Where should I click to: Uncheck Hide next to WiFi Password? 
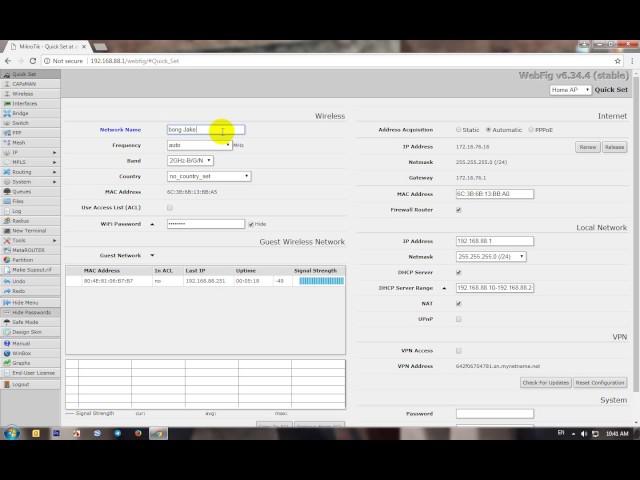point(251,224)
